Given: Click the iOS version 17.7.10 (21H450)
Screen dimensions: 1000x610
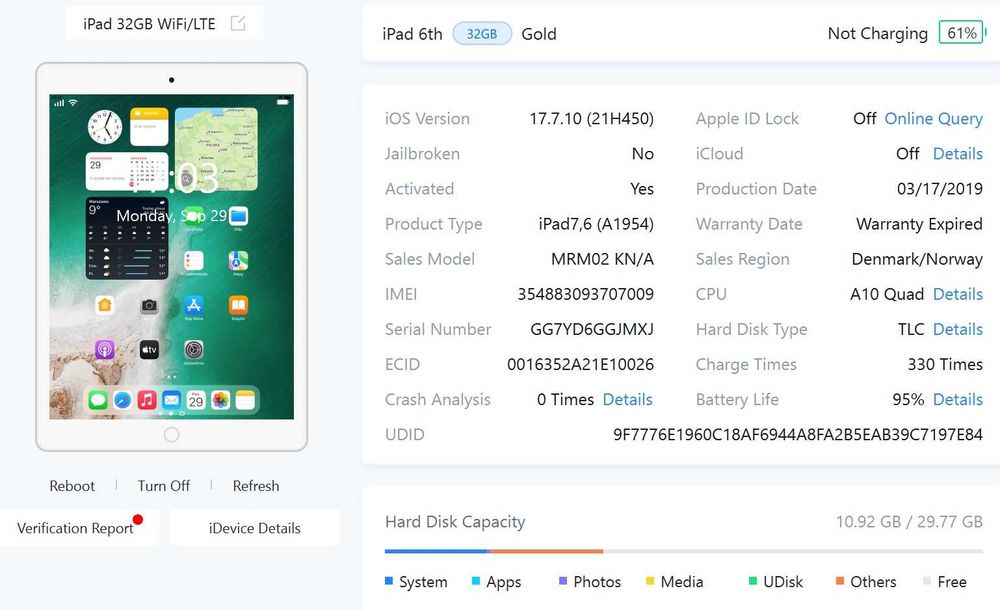Looking at the screenshot, I should point(592,119).
